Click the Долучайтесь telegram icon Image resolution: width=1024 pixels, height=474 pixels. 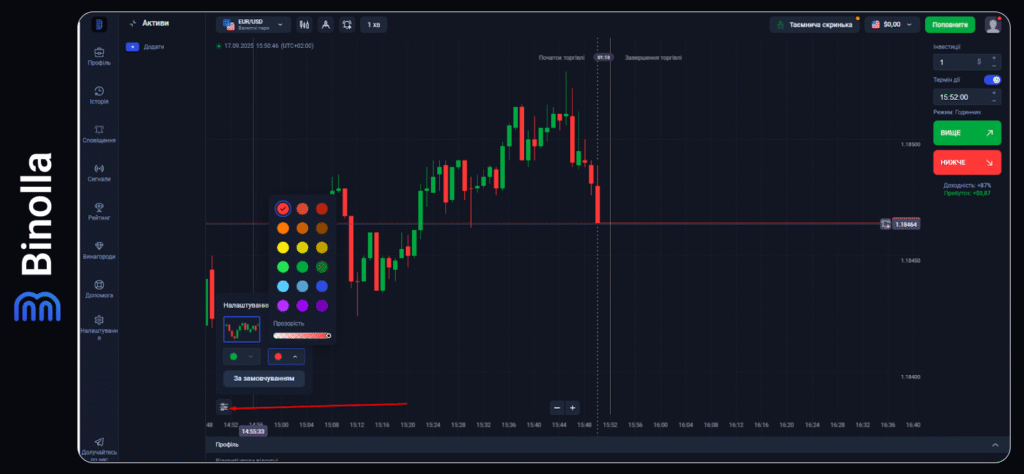[99, 441]
